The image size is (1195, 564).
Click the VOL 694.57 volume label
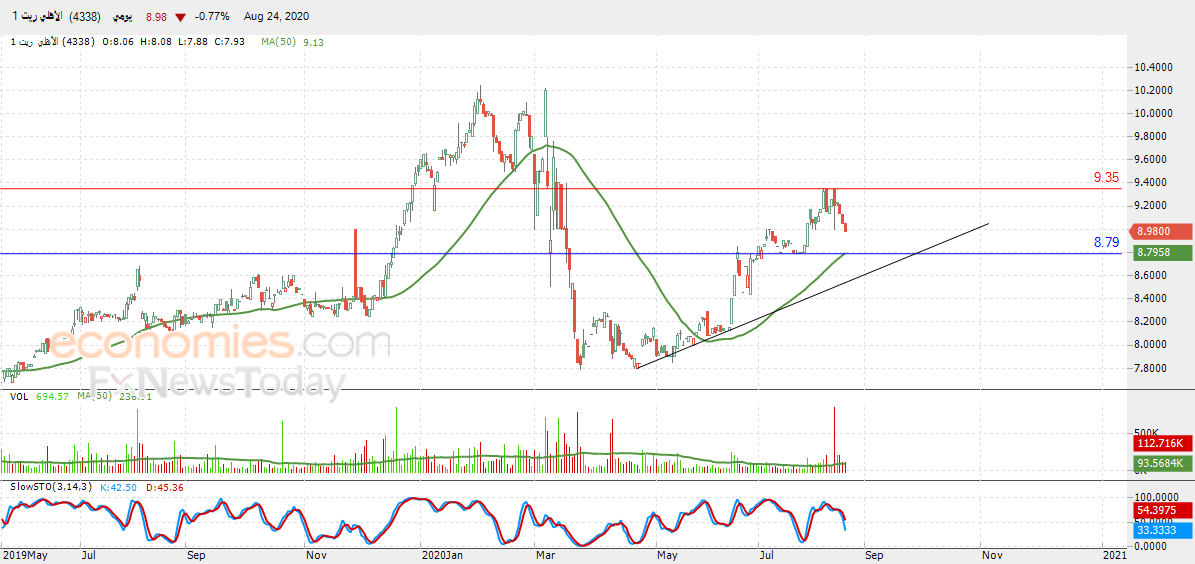click(38, 396)
